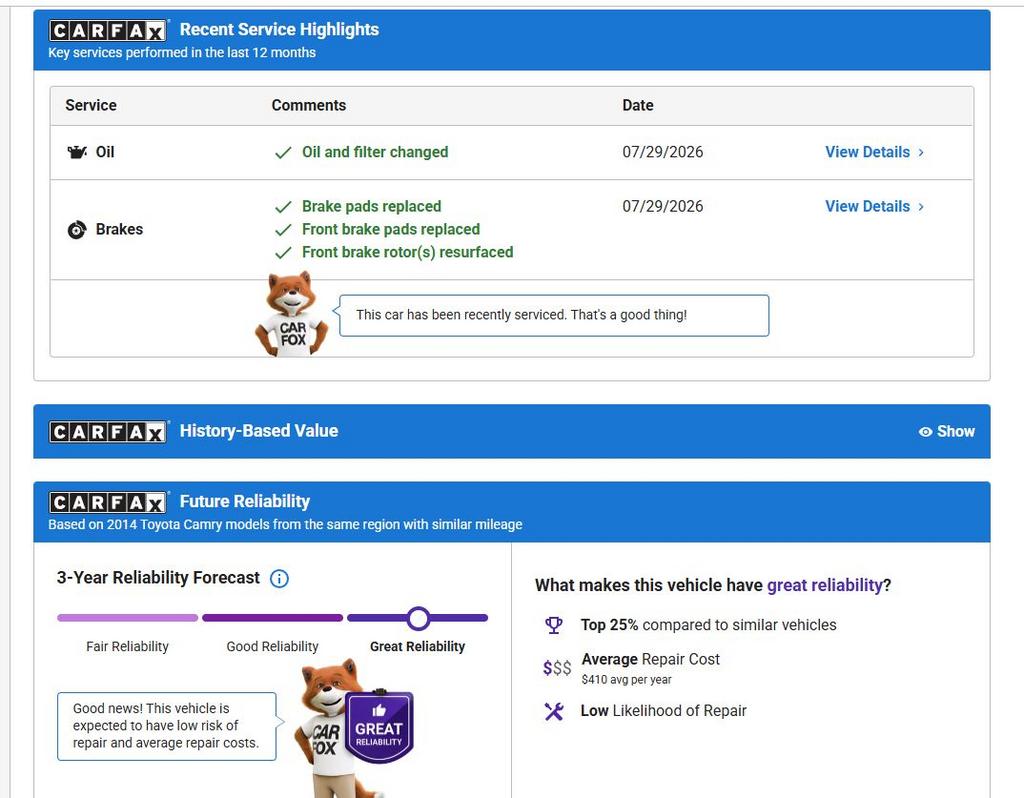
Task: Click the Date column header
Action: pyautogui.click(x=638, y=105)
